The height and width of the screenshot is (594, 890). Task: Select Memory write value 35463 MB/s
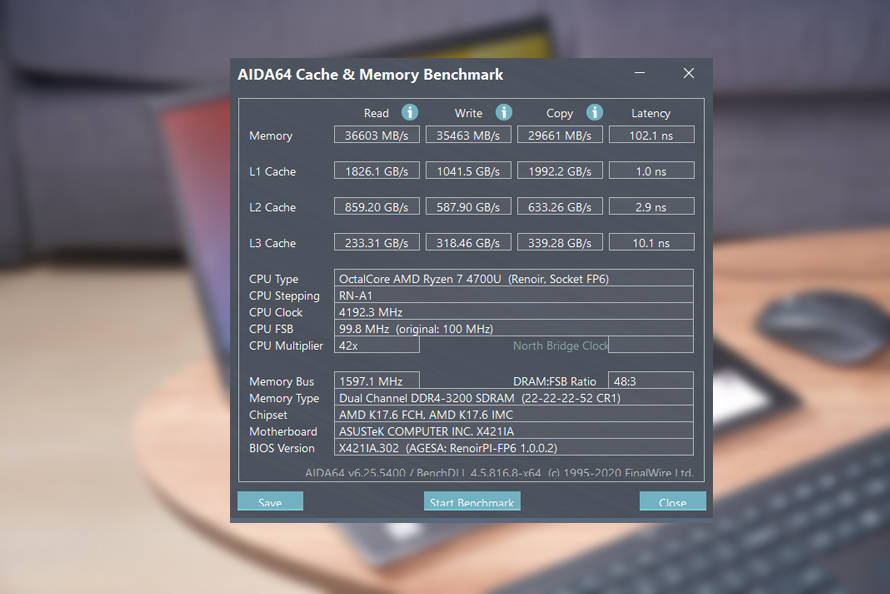click(x=468, y=135)
